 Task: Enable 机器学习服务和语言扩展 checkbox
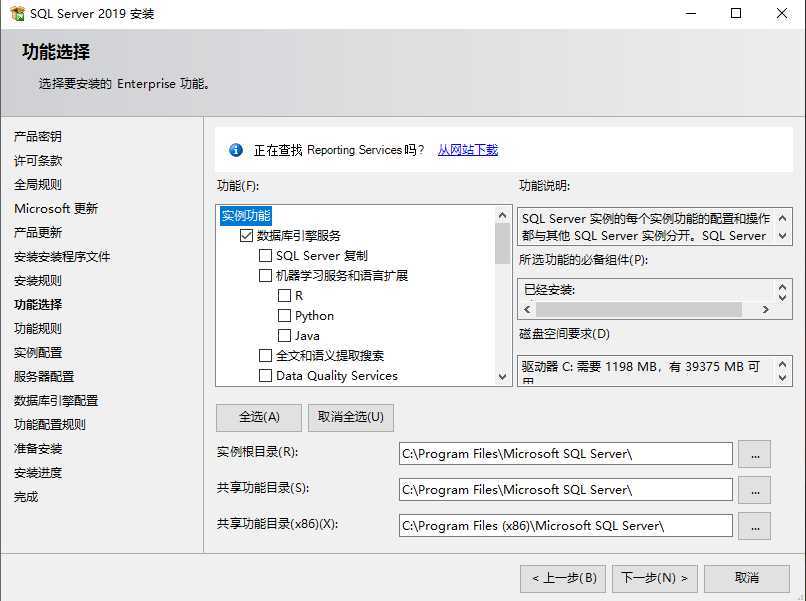(265, 276)
